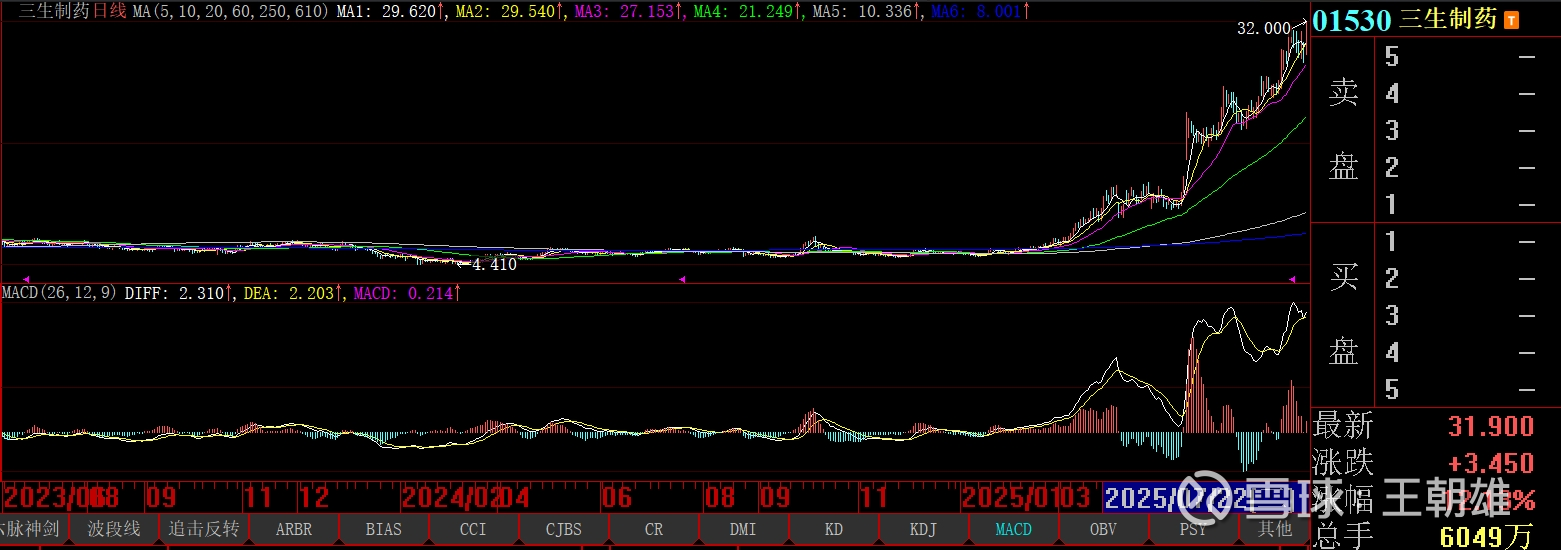Click the 2025/01 date on time axis
1561x550 pixels.
[x=1011, y=498]
